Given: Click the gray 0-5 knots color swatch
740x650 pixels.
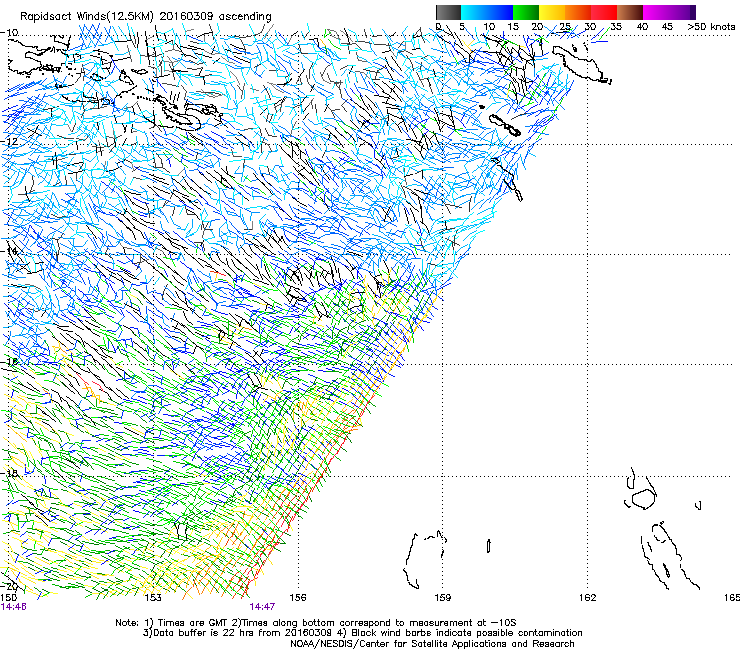Looking at the screenshot, I should click(448, 12).
